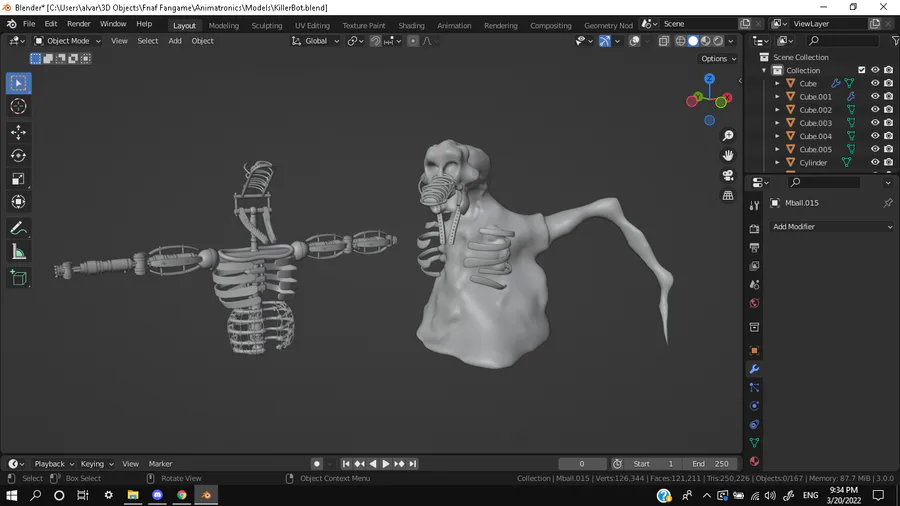900x506 pixels.
Task: Click the Options button in the viewport
Action: point(718,59)
